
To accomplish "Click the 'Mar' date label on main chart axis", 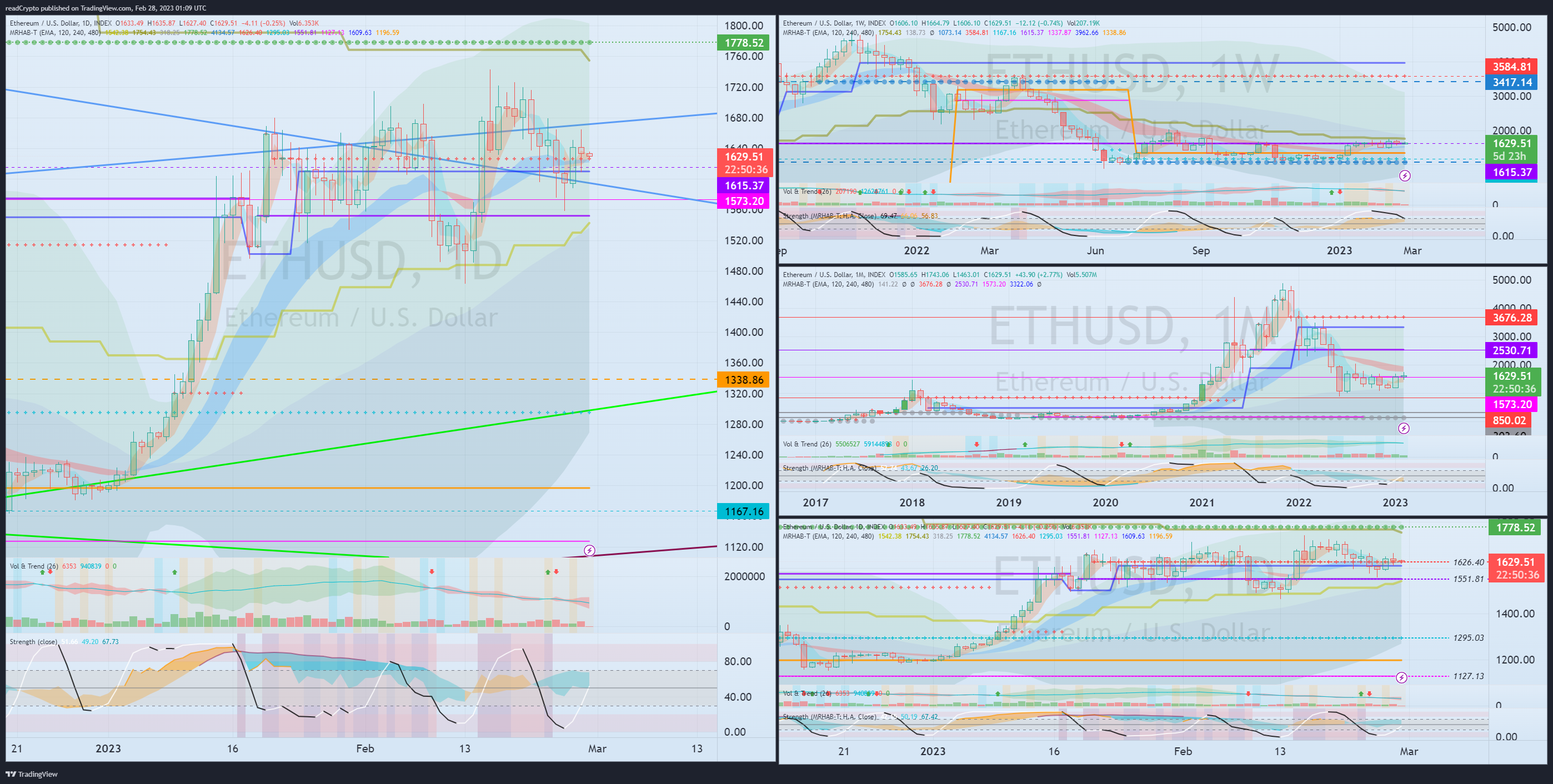I will [x=597, y=748].
